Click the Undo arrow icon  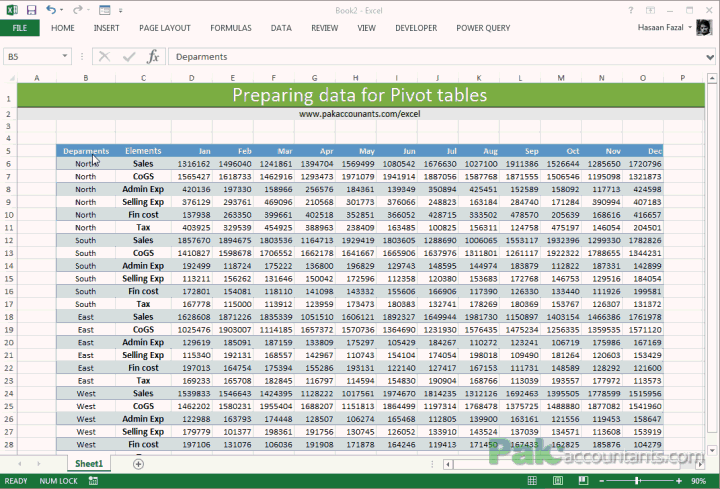point(51,10)
